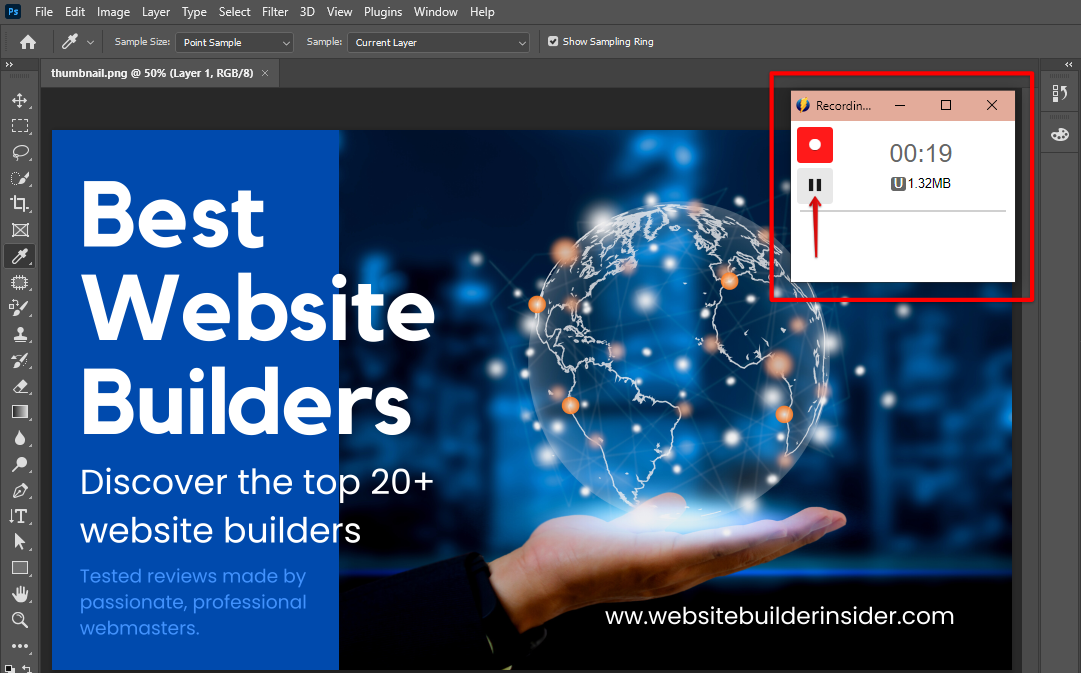Open the 3D menu

[307, 12]
